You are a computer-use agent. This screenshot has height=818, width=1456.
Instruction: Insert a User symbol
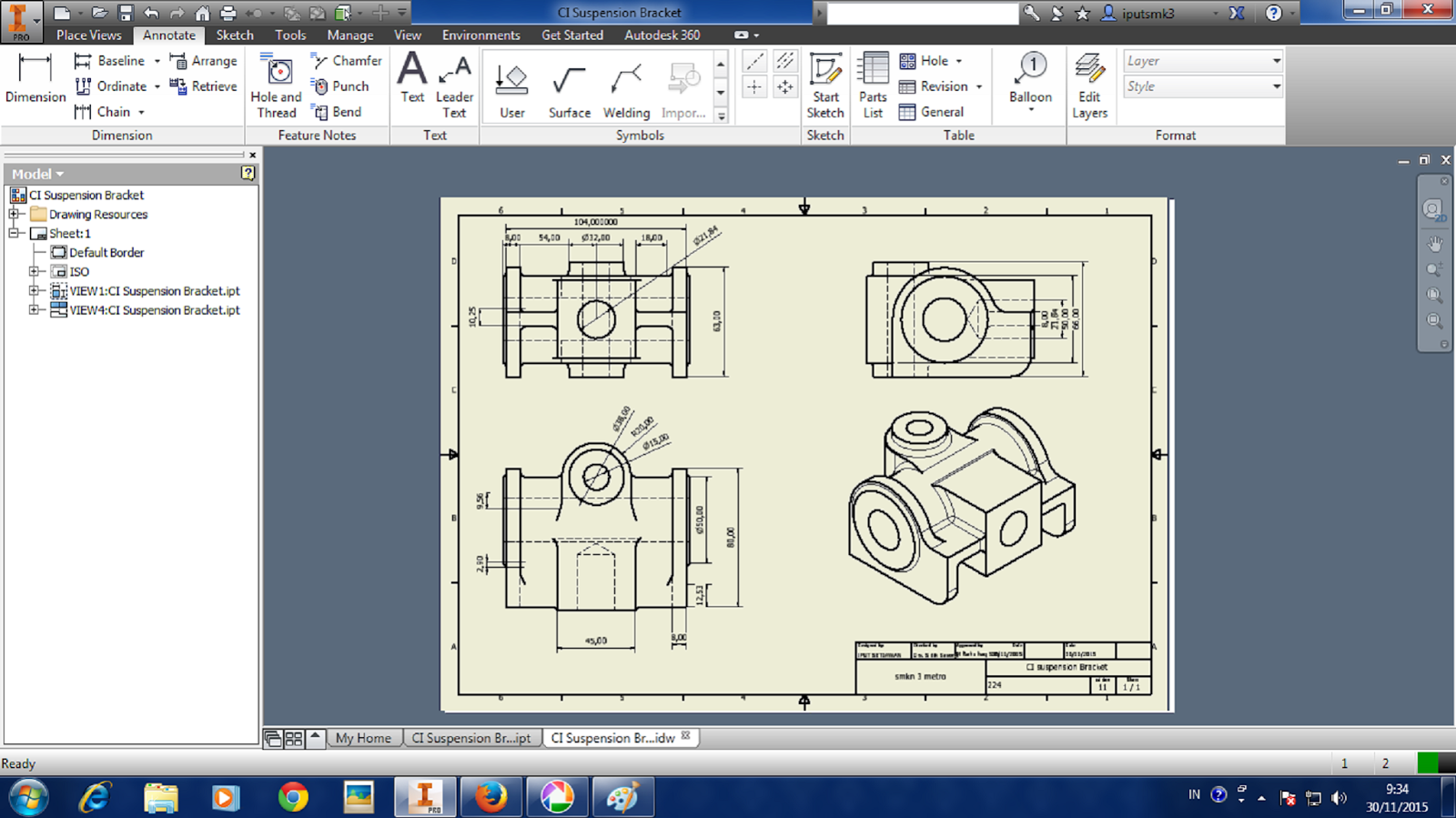point(511,91)
